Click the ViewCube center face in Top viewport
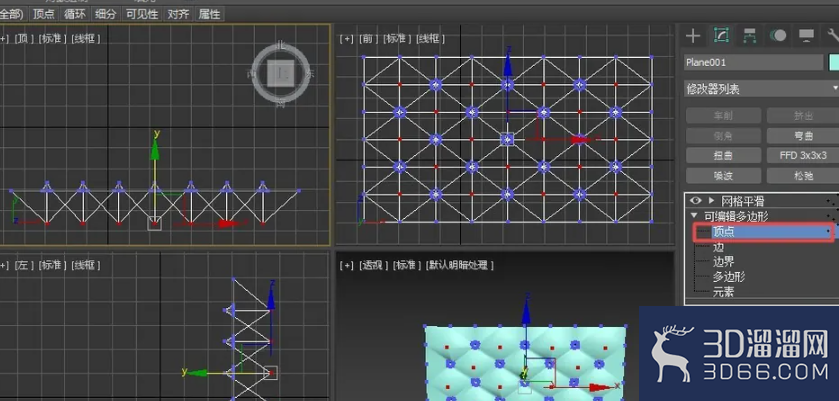This screenshot has height=401, width=839. coord(281,74)
